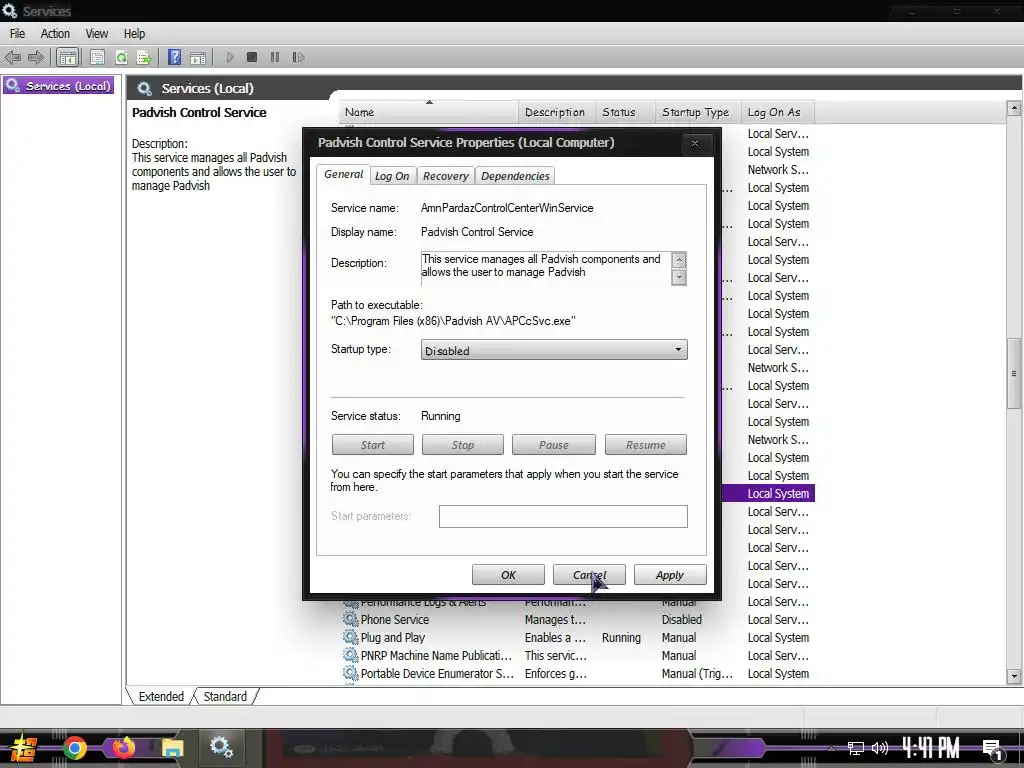Click the Pause Service icon in toolbar
This screenshot has width=1024, height=768.
(275, 57)
